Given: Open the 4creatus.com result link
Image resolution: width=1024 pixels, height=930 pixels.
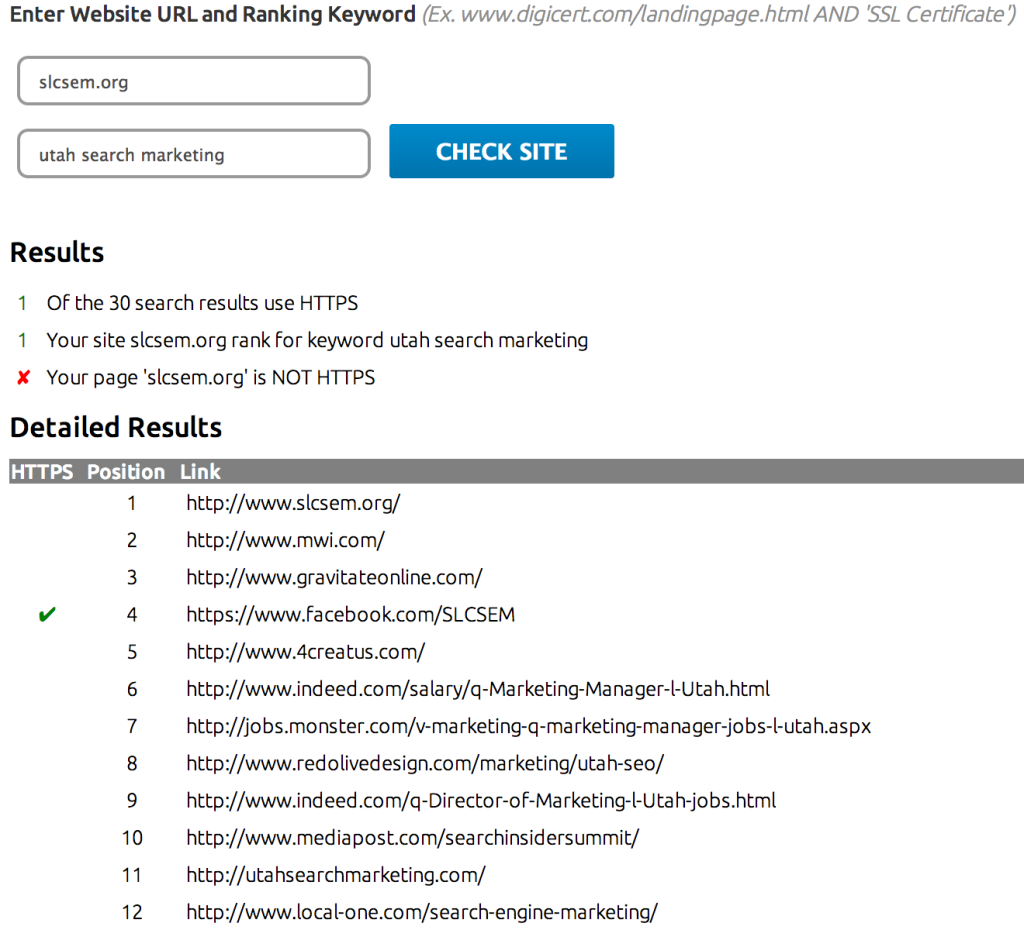Looking at the screenshot, I should [x=305, y=652].
